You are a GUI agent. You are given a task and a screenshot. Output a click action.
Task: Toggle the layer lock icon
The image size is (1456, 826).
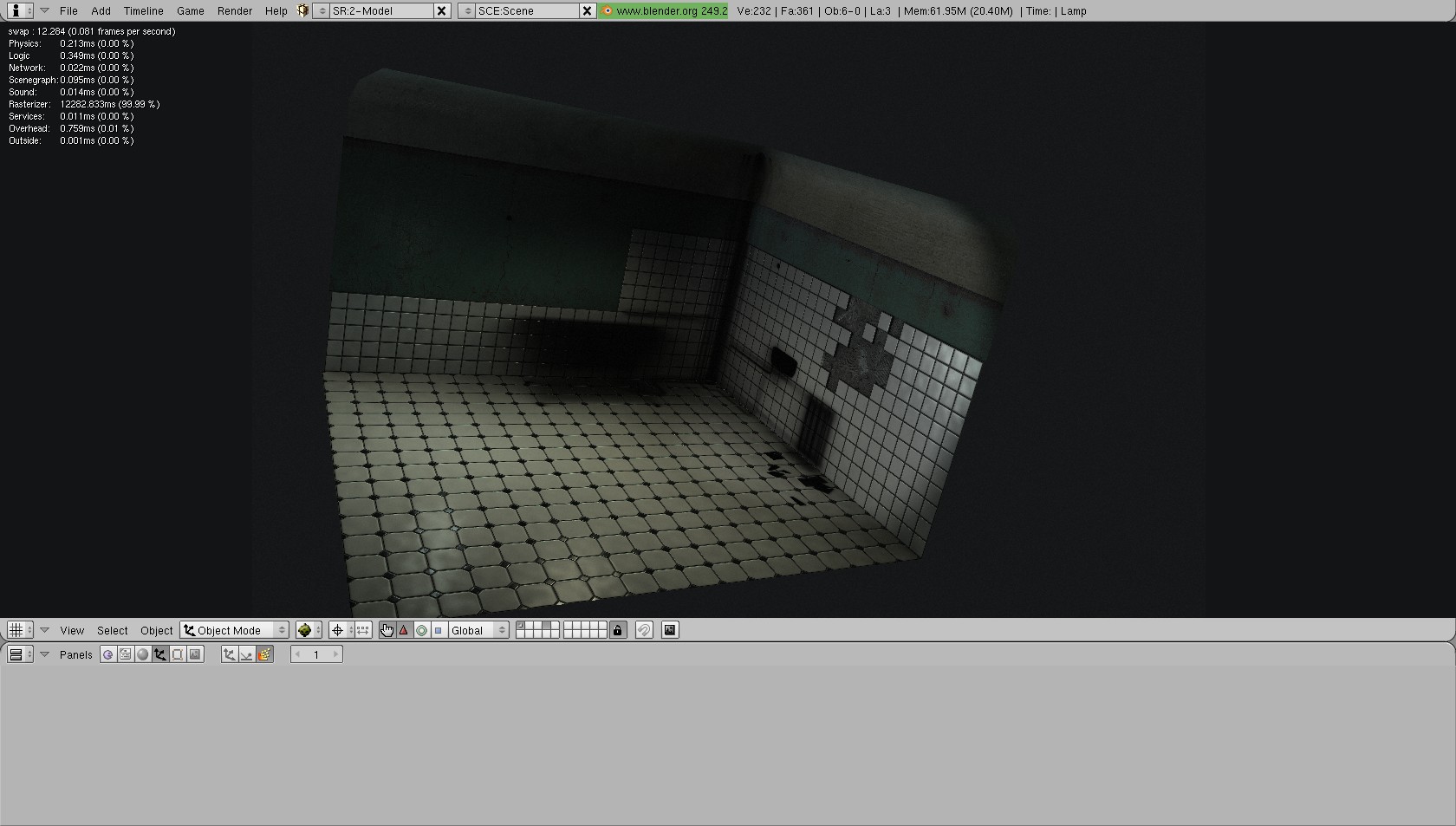pyautogui.click(x=617, y=630)
